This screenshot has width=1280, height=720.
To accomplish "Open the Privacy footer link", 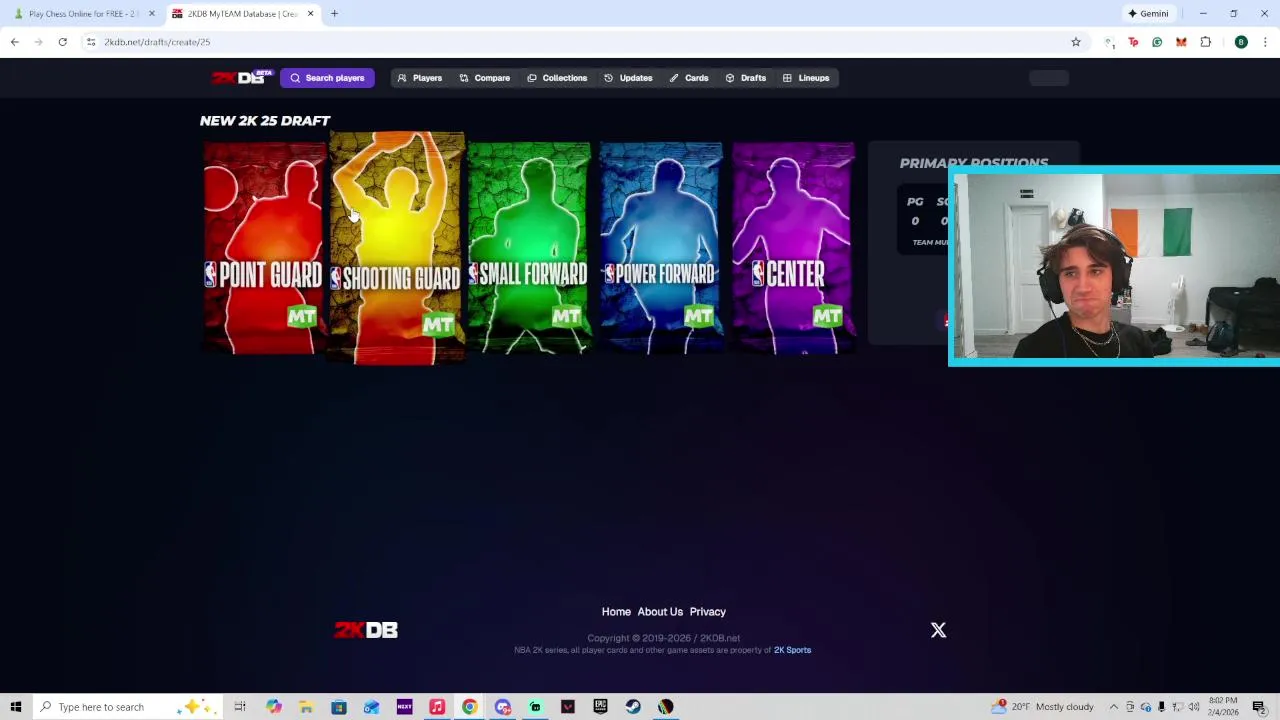I will pos(707,612).
